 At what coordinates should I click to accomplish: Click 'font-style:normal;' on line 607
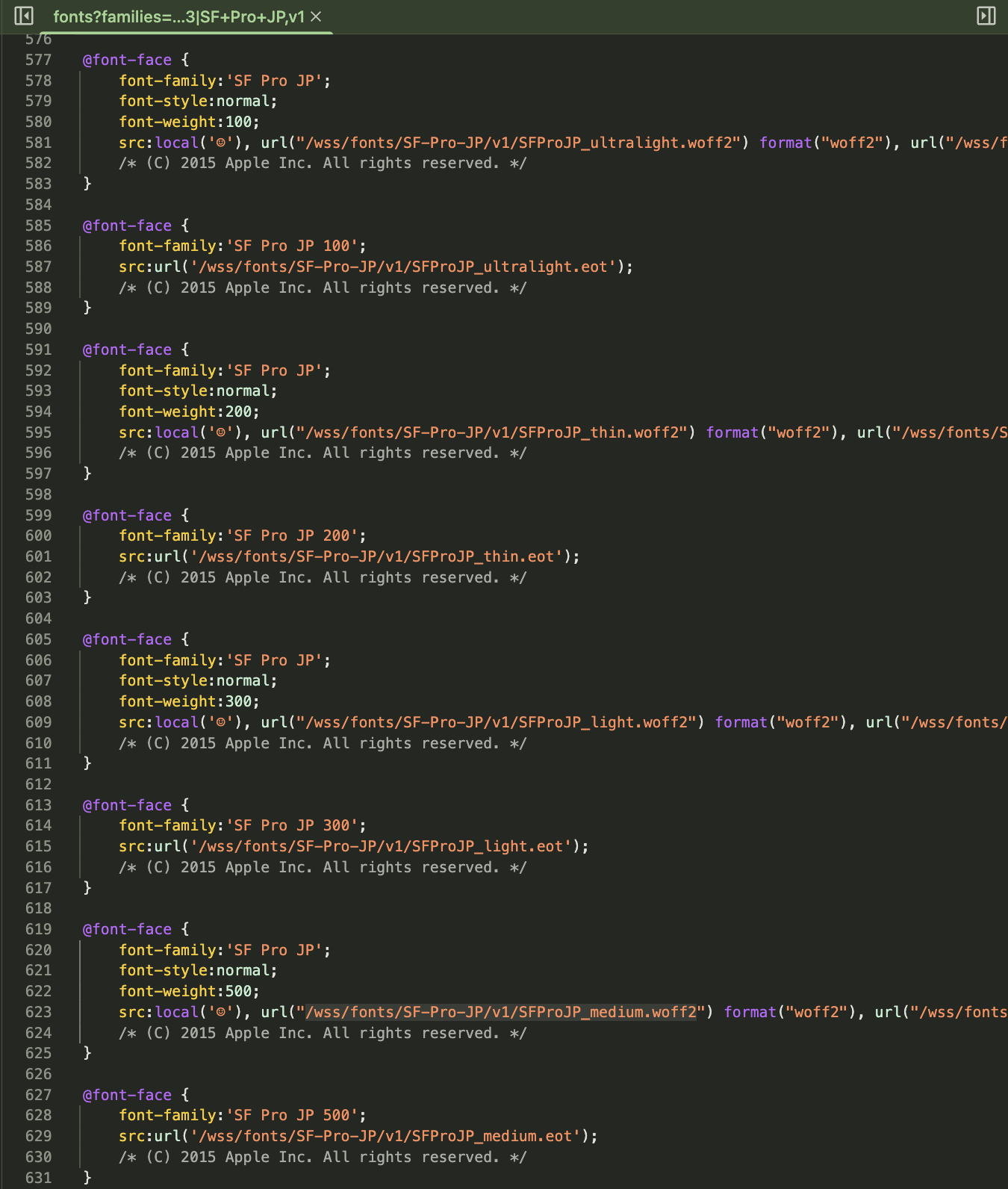(198, 680)
